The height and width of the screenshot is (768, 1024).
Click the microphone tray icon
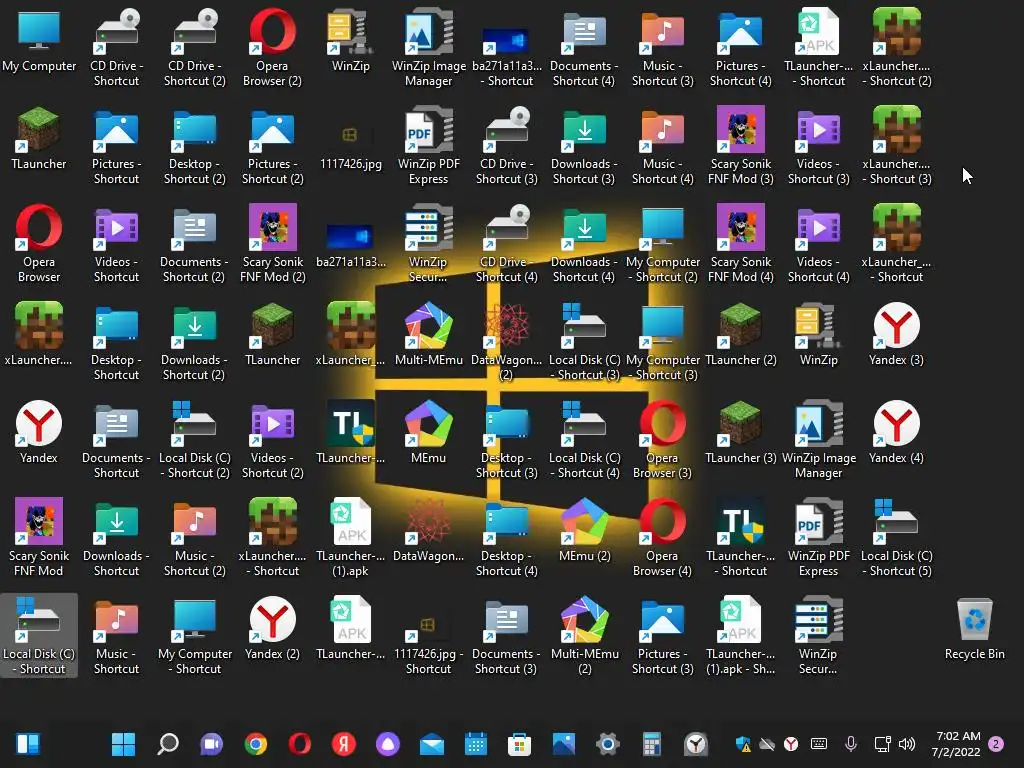point(851,743)
